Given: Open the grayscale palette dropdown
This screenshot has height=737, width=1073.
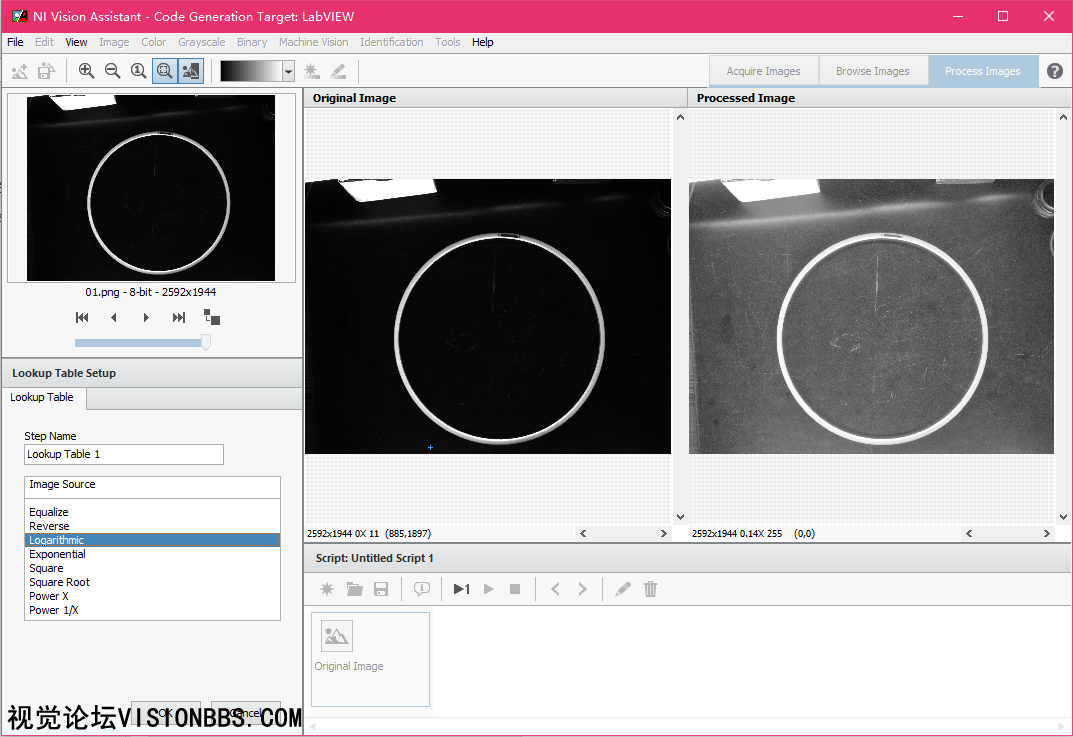Looking at the screenshot, I should (x=288, y=71).
